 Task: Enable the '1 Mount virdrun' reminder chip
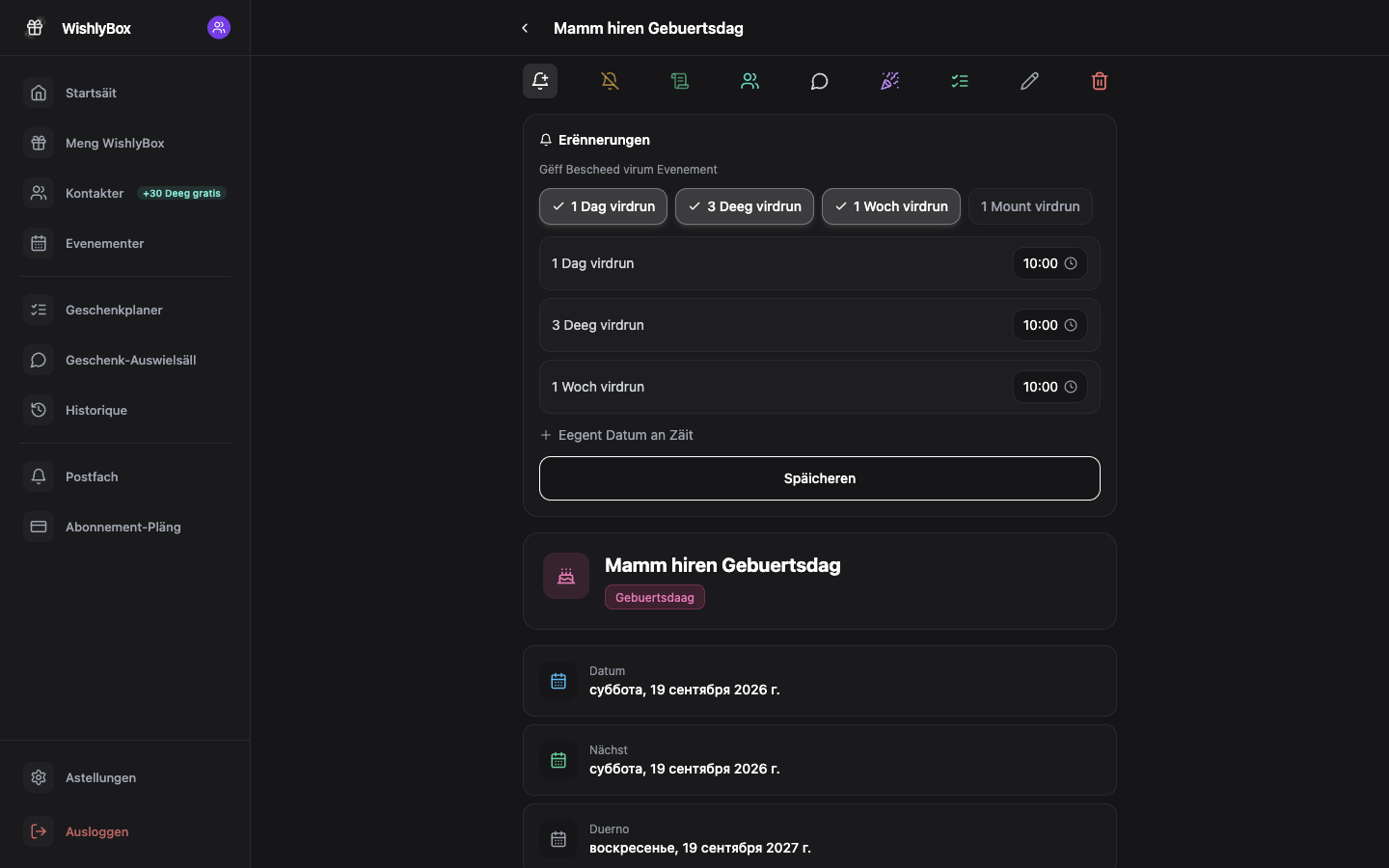pyautogui.click(x=1030, y=206)
